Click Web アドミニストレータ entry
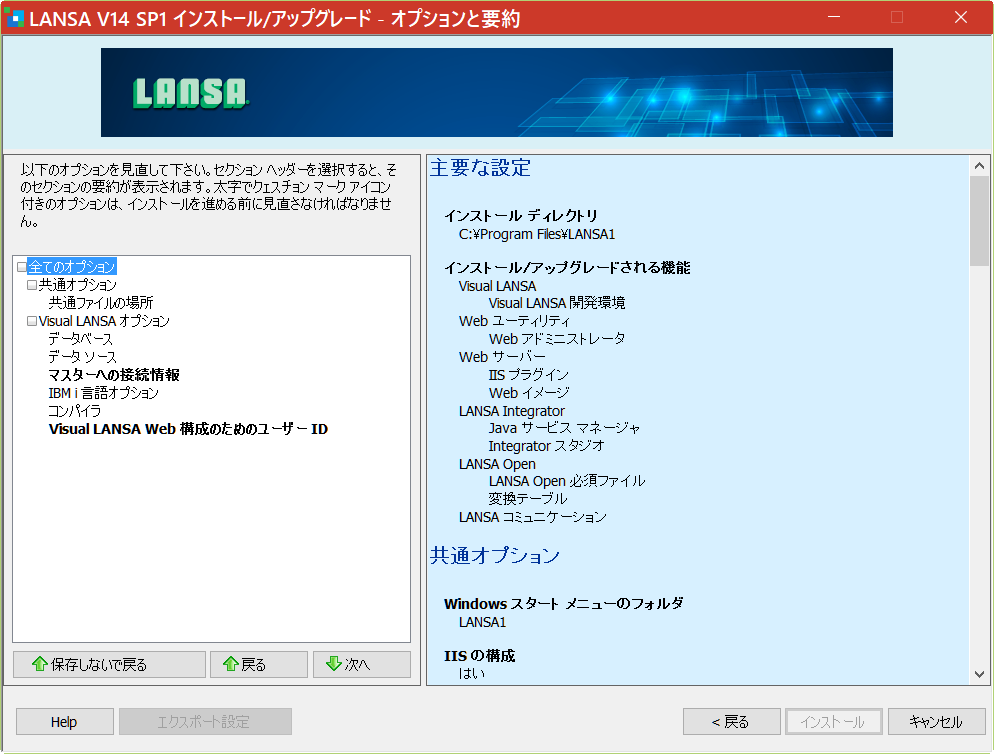 tap(557, 339)
